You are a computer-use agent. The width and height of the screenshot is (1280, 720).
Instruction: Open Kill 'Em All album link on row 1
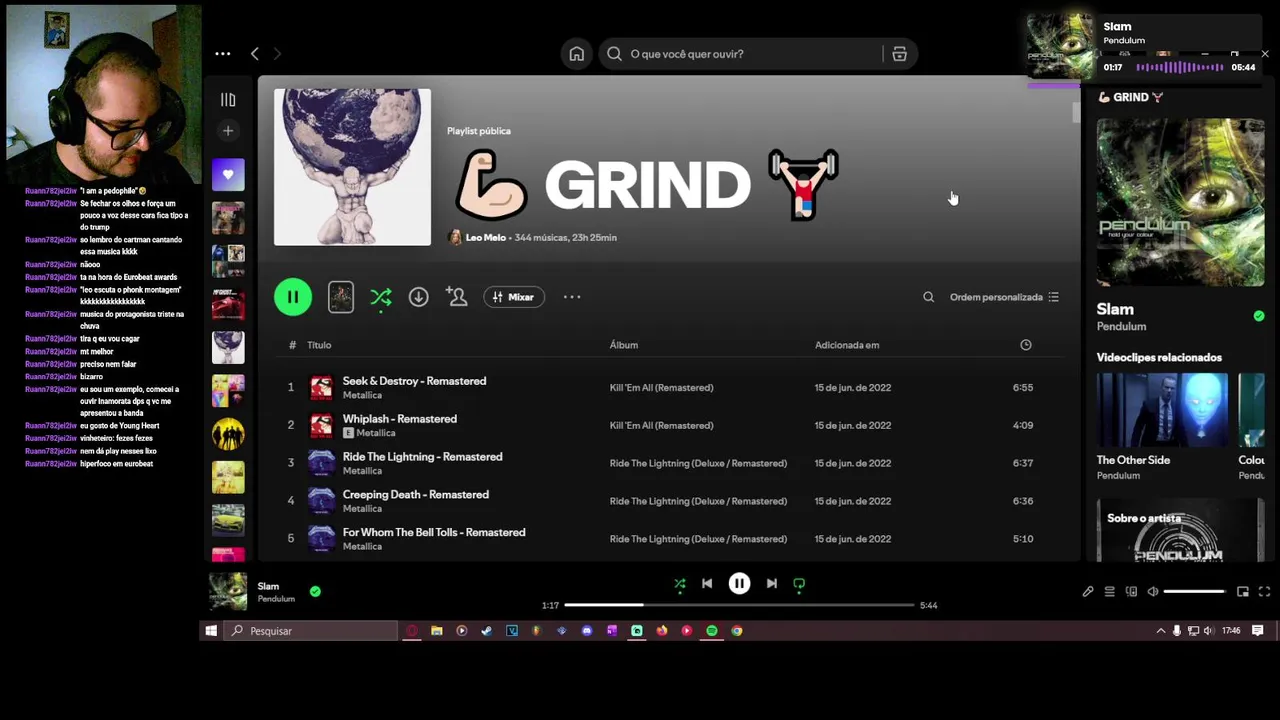click(x=661, y=388)
